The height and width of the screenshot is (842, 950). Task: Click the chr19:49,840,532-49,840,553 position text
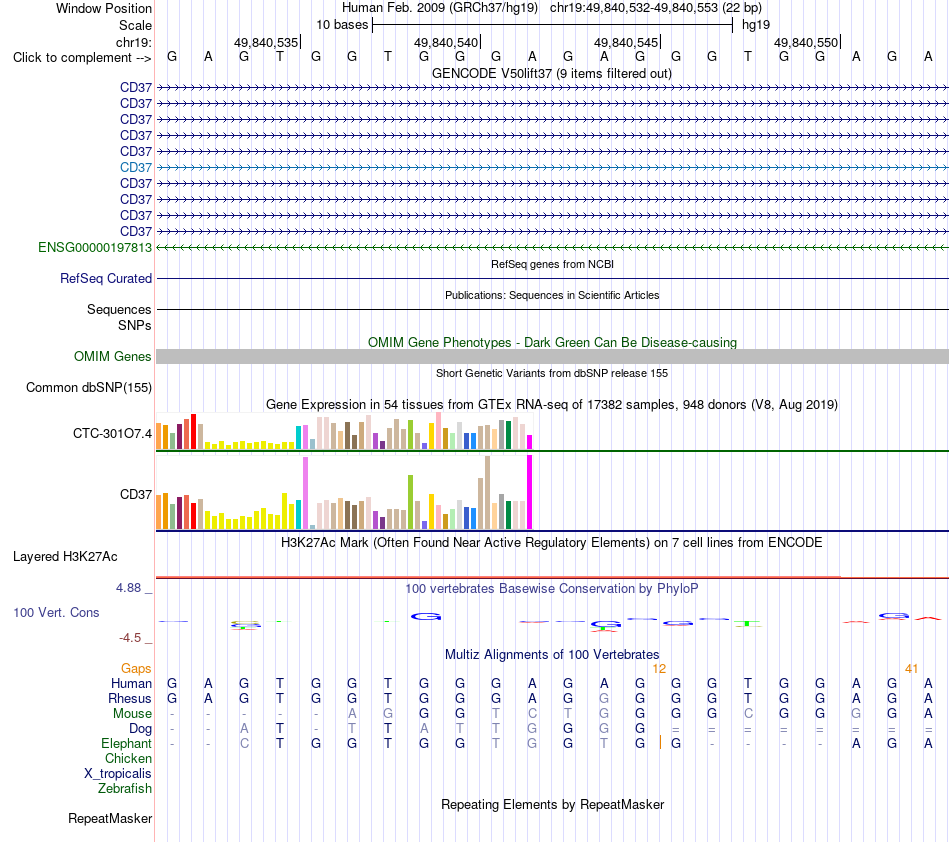(x=656, y=8)
